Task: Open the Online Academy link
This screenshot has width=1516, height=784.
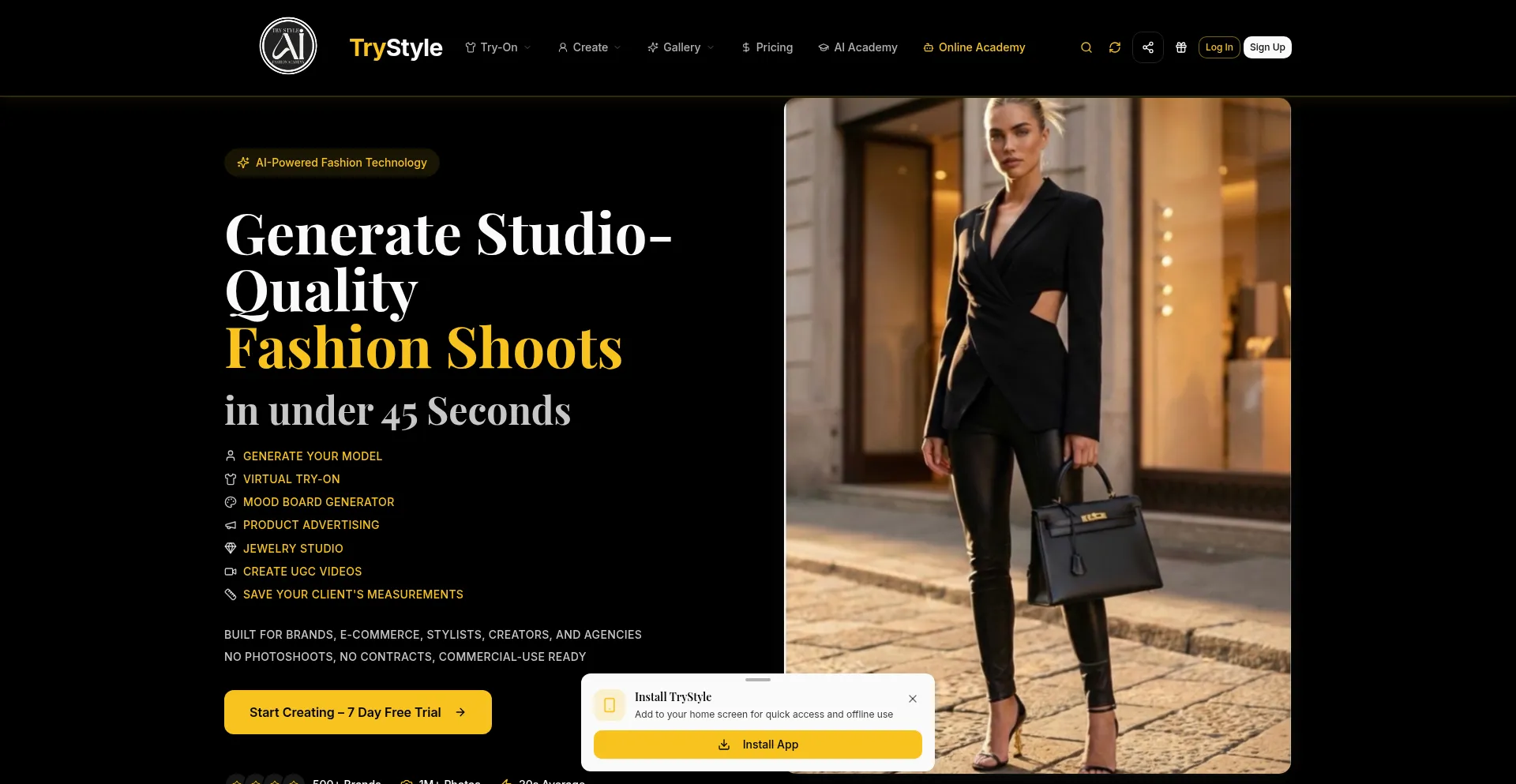Action: 974,47
